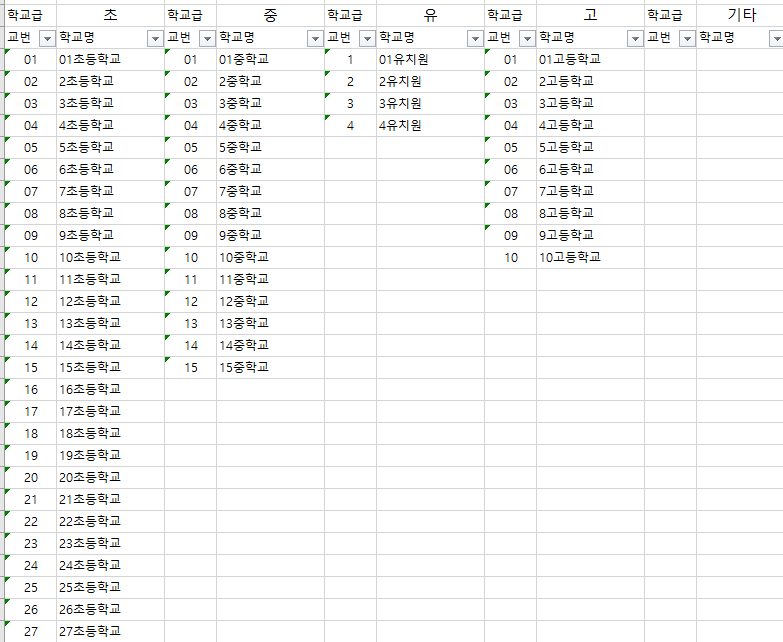Image resolution: width=783 pixels, height=642 pixels.
Task: Select the cell 3유치원
Action: (430, 103)
